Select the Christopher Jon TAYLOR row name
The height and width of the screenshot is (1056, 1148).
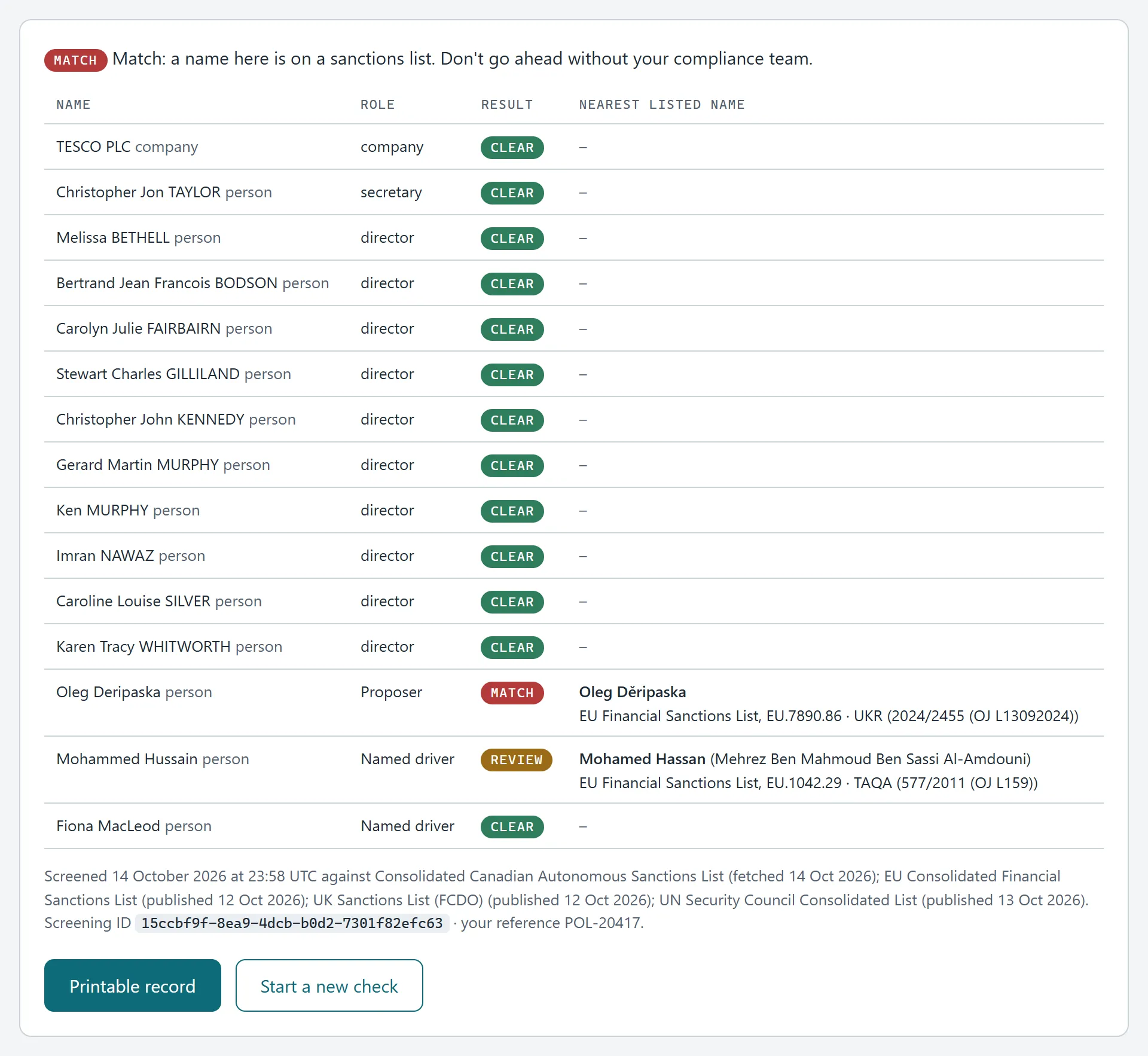coord(139,192)
